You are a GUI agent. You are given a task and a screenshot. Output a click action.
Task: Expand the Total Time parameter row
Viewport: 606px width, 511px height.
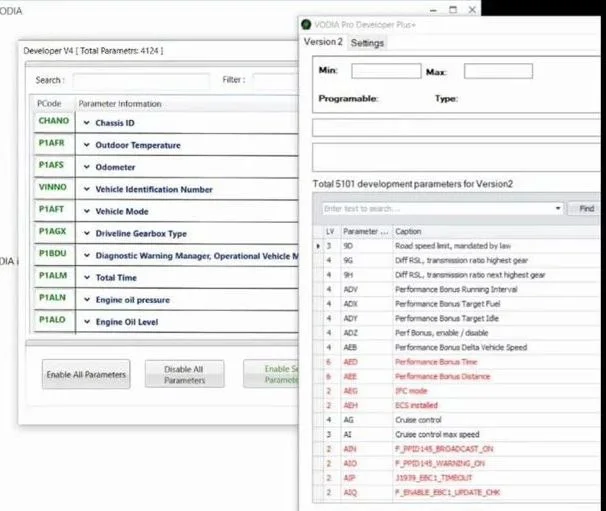click(x=87, y=277)
